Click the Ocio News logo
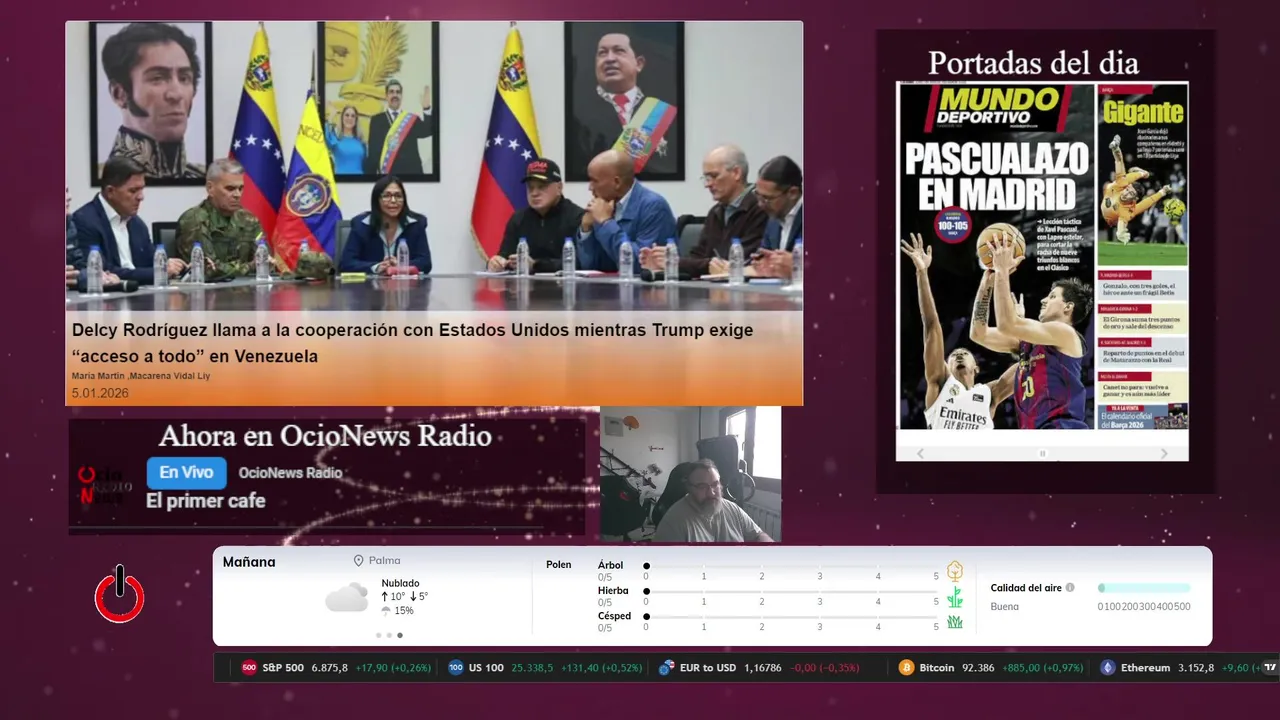The height and width of the screenshot is (720, 1280). click(x=104, y=485)
